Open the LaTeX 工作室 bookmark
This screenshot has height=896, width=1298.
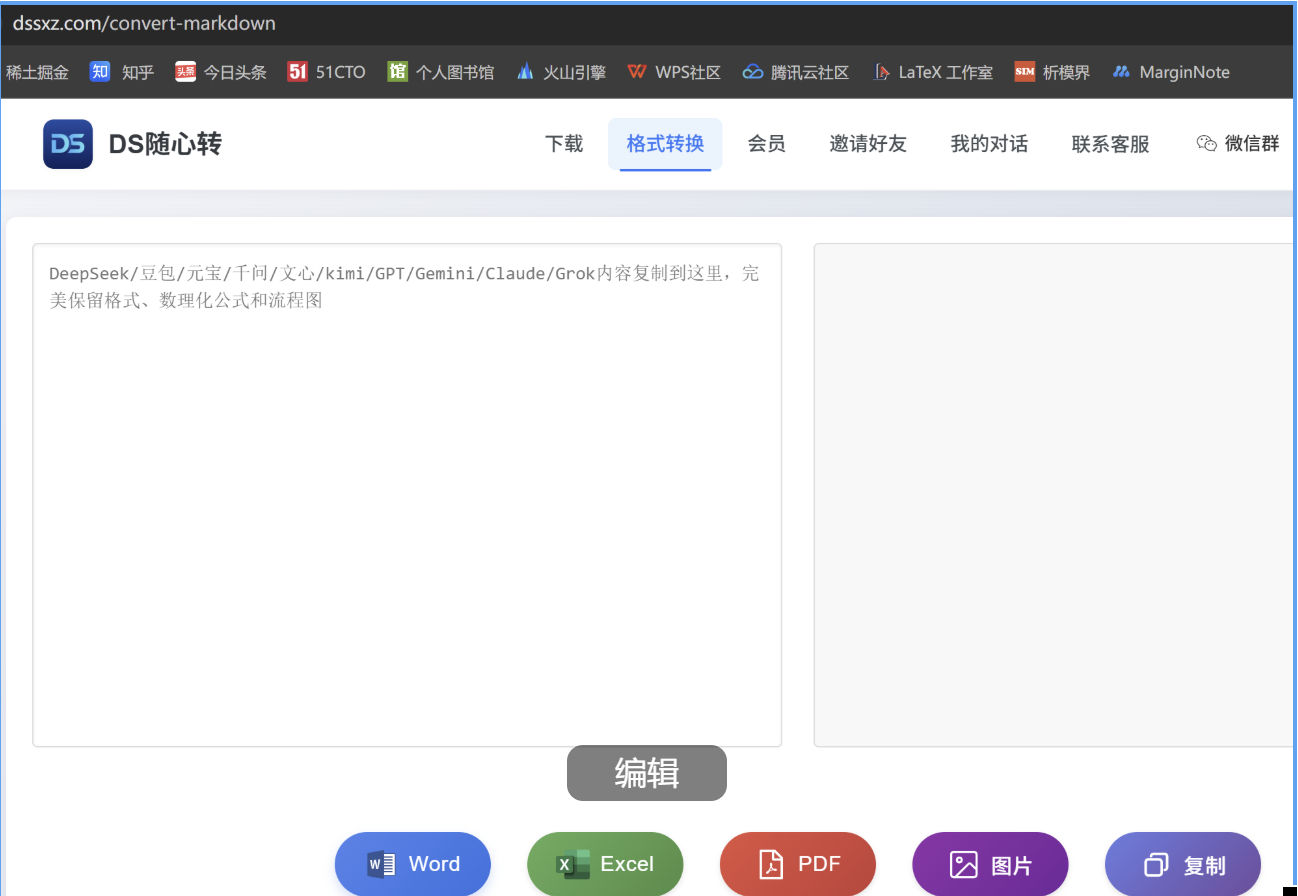932,72
